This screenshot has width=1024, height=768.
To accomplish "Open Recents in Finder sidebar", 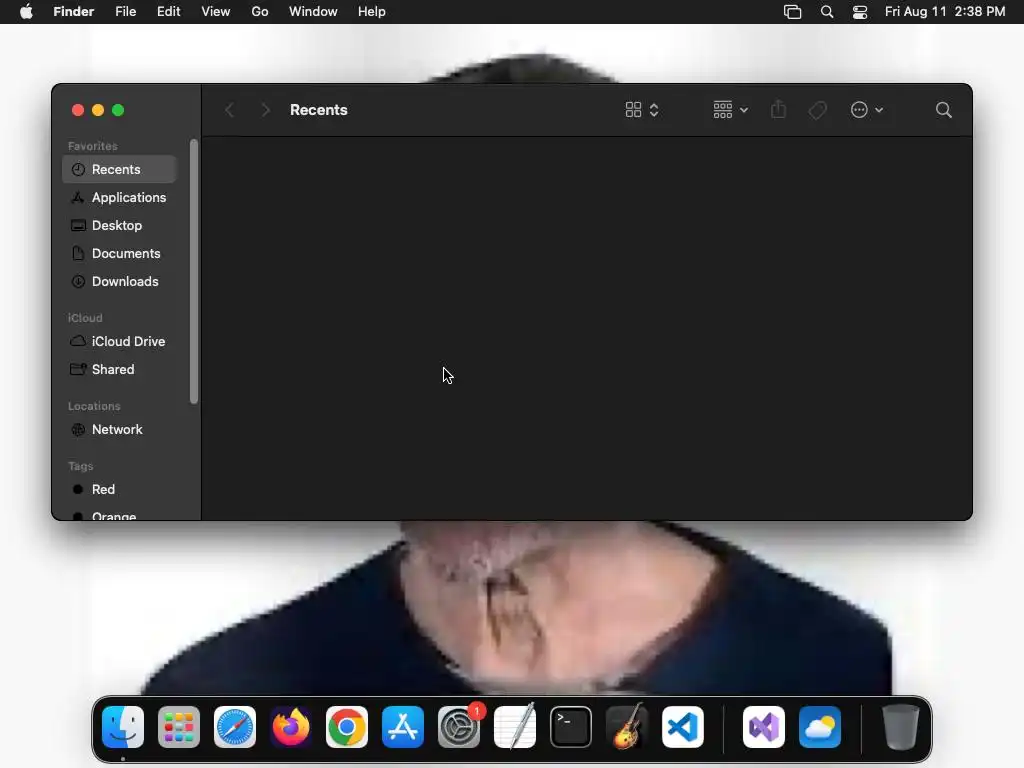I will coord(119,169).
